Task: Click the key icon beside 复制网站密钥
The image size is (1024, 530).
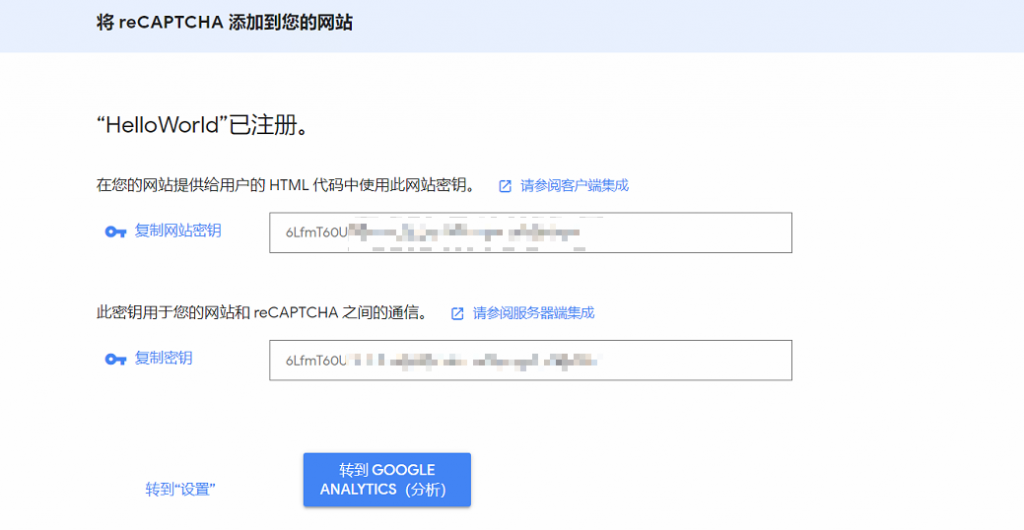Action: coord(115,232)
